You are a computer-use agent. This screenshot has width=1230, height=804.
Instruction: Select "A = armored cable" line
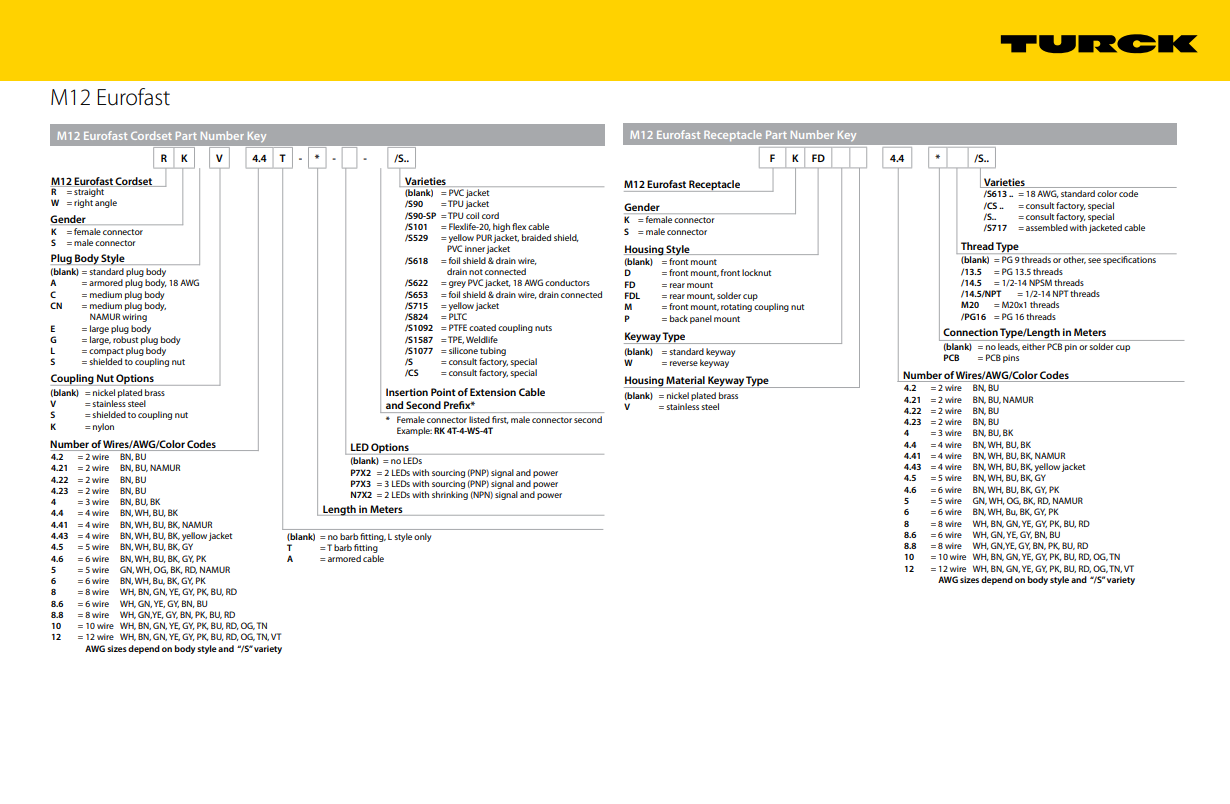(x=336, y=559)
